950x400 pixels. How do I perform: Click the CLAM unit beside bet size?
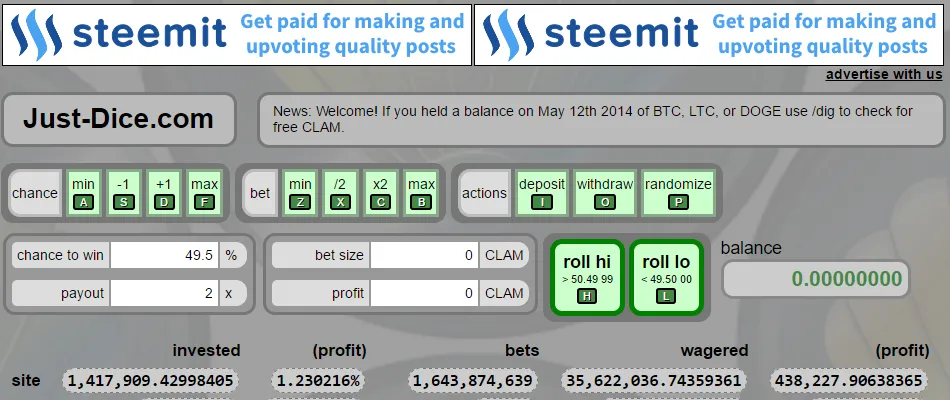pos(504,255)
